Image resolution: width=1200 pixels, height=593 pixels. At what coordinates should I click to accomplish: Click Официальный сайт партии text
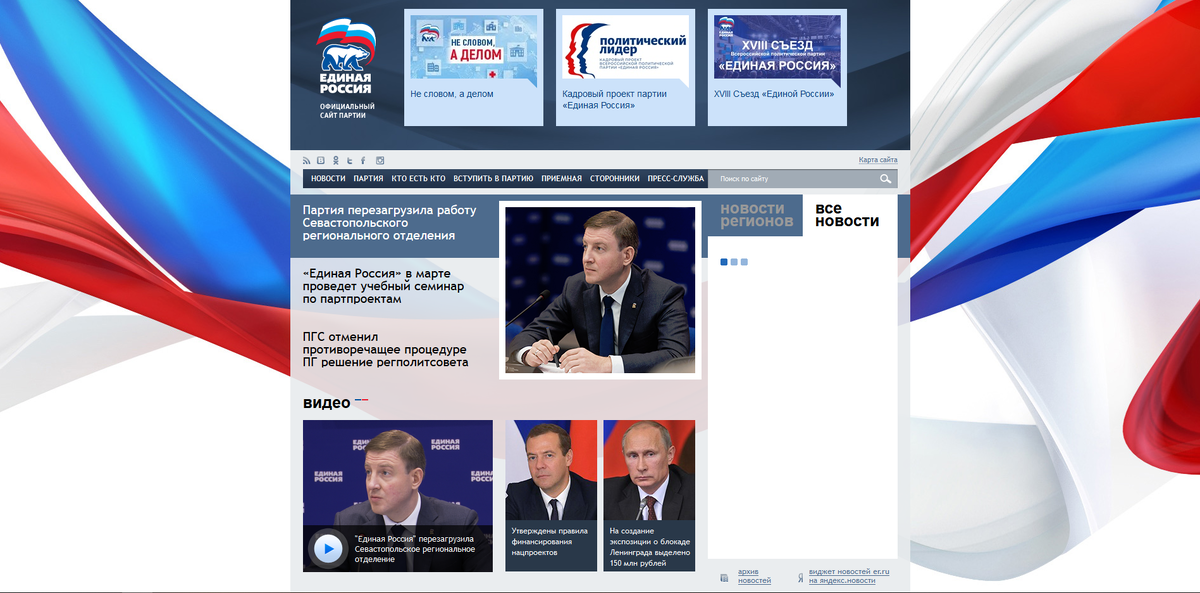tap(347, 111)
